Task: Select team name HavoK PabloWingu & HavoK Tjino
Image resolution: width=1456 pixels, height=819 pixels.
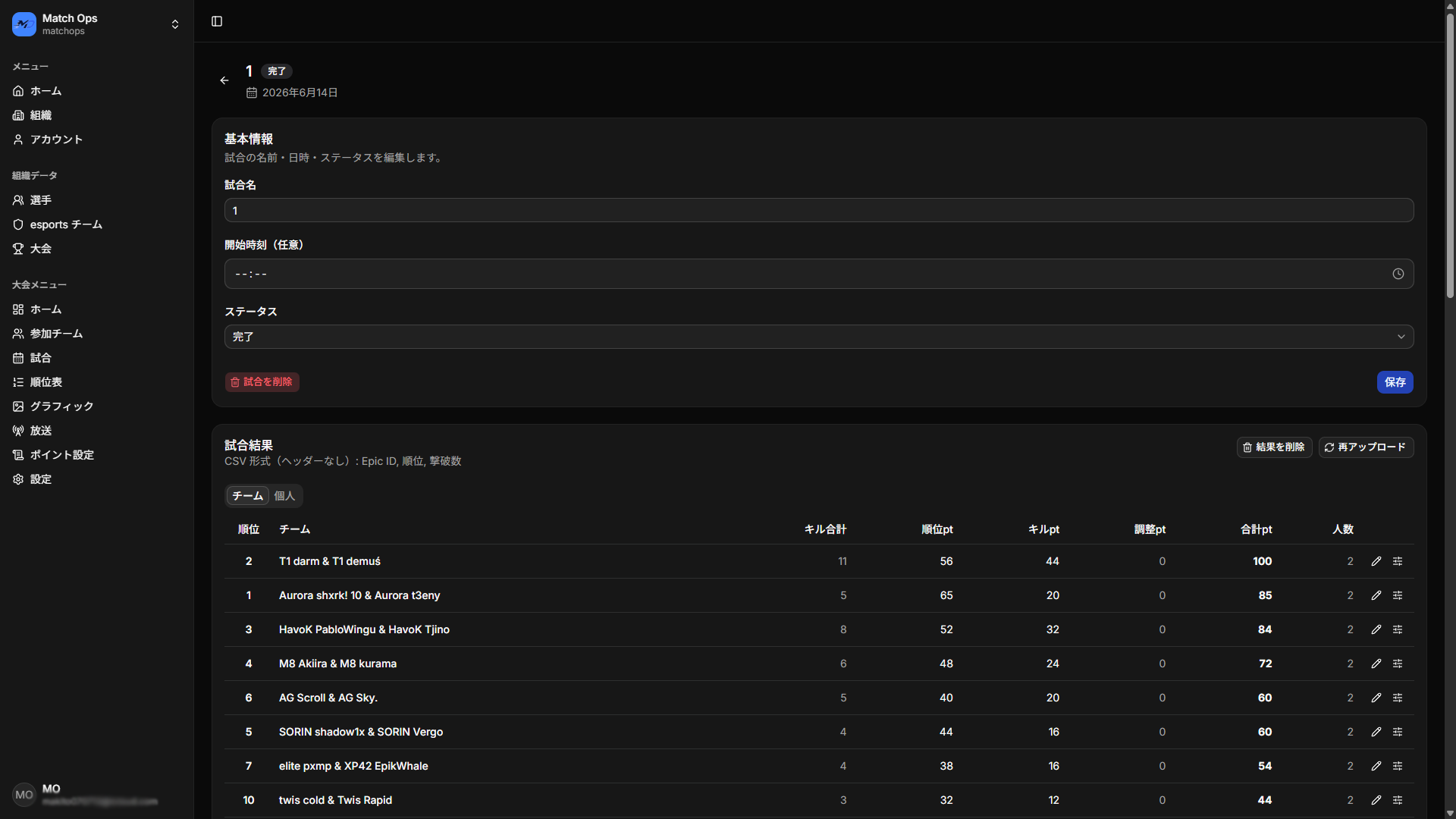Action: click(x=364, y=629)
